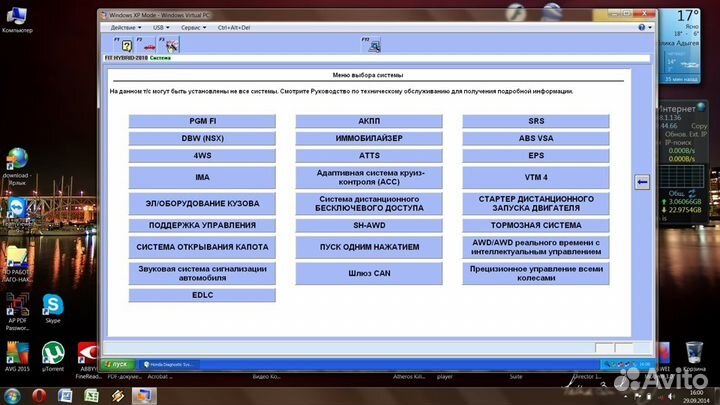
Task: Open the F1 help icon
Action: click(x=124, y=45)
